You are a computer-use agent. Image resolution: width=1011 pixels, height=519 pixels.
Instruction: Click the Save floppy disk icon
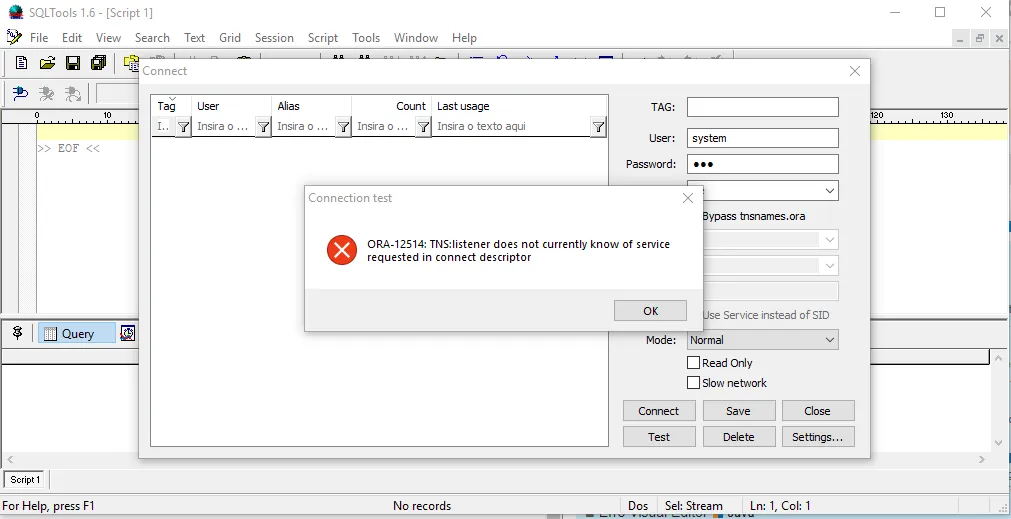(73, 63)
